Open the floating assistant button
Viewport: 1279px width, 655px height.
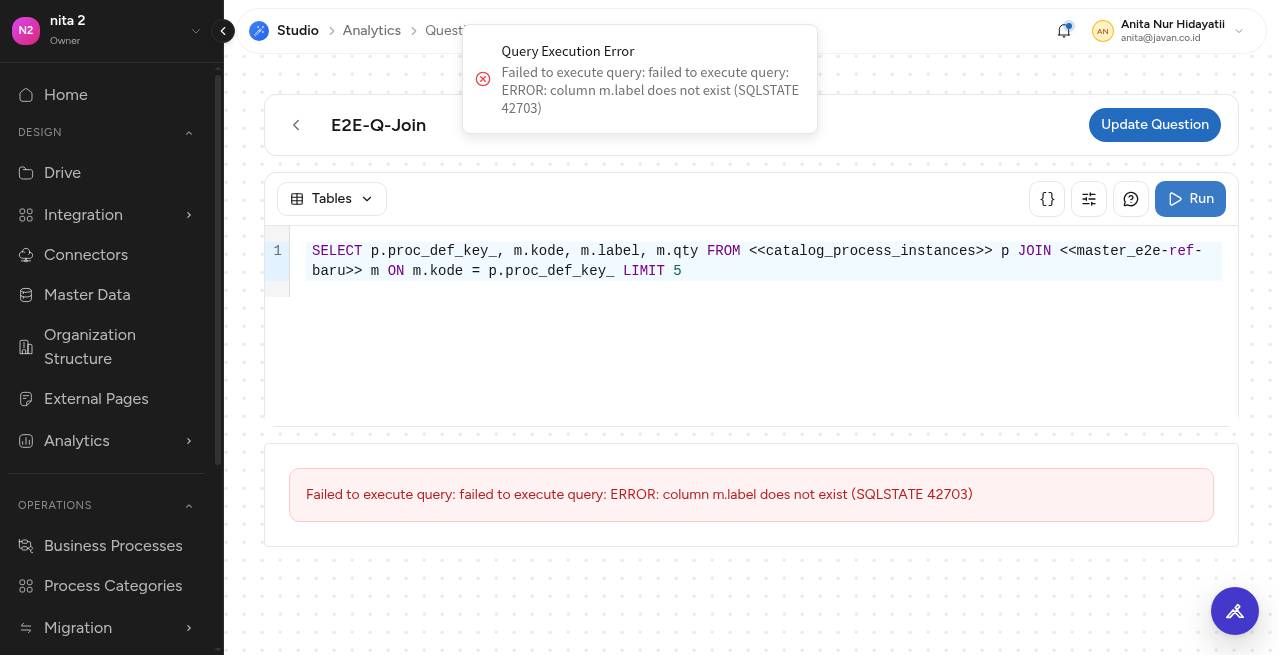point(1235,611)
